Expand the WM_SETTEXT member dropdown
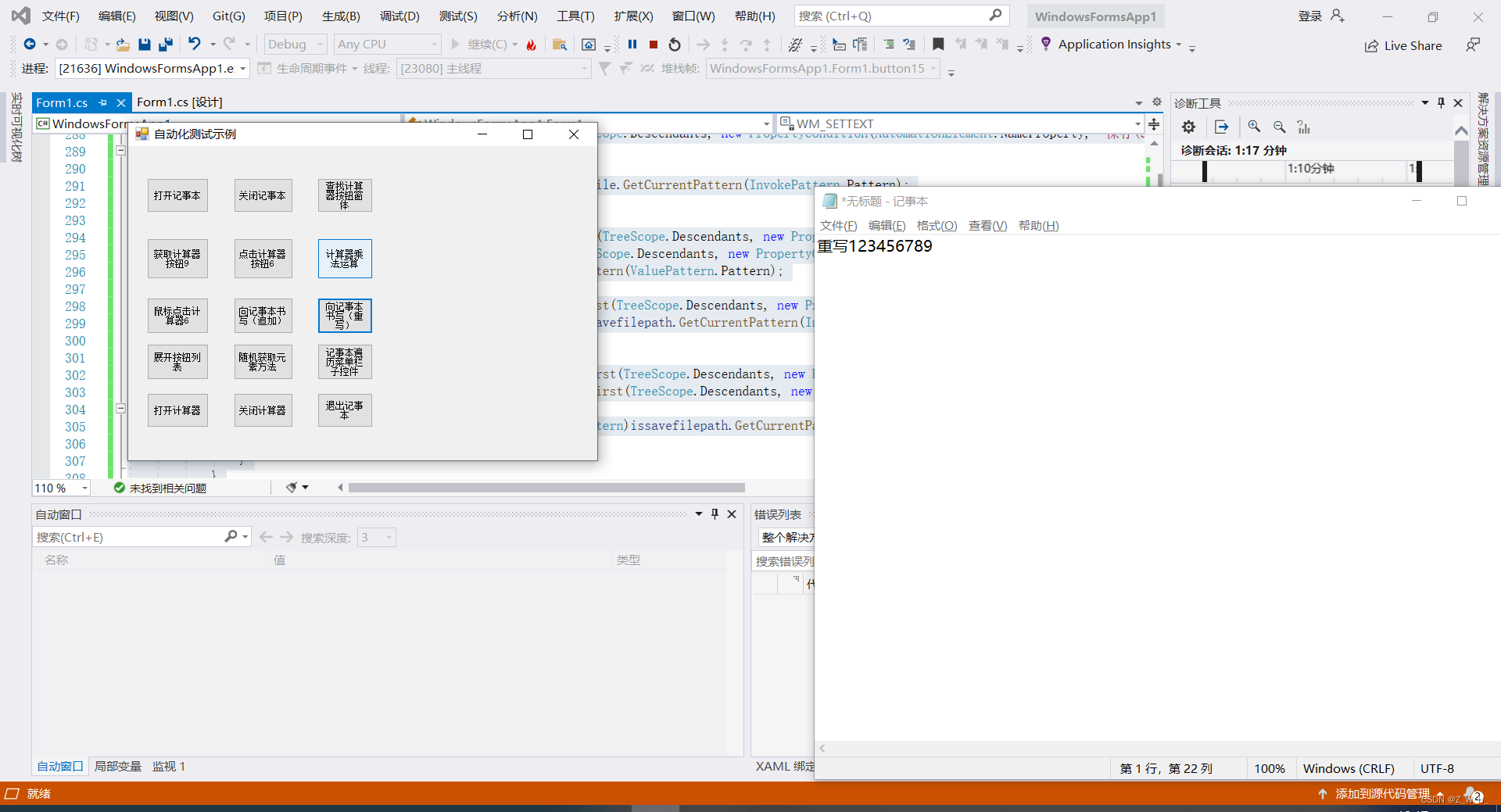Image resolution: width=1501 pixels, height=812 pixels. (x=1137, y=124)
